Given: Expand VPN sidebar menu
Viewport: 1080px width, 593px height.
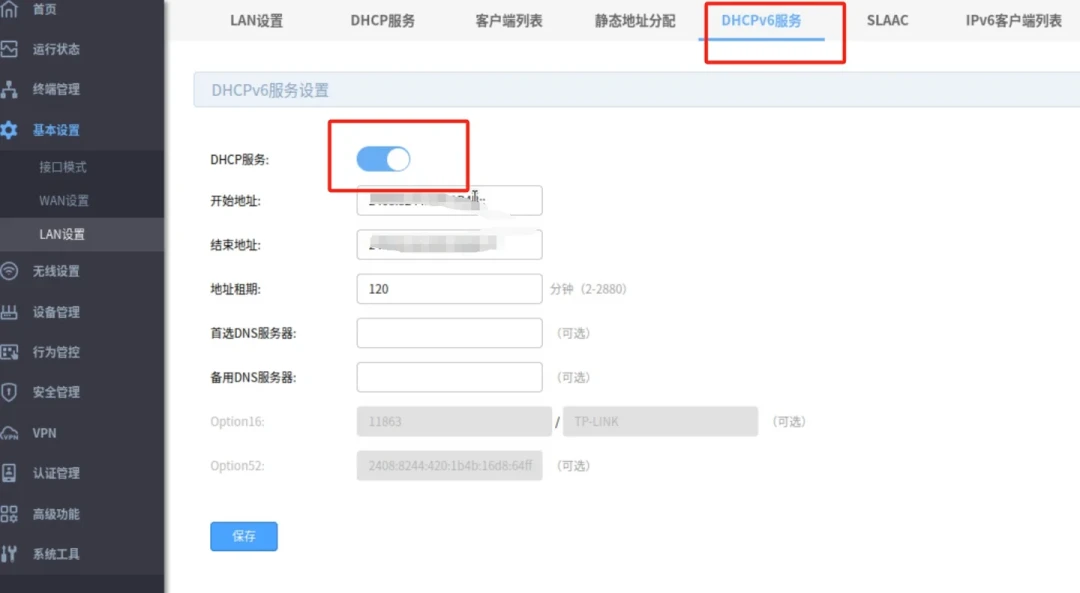Looking at the screenshot, I should (x=44, y=433).
